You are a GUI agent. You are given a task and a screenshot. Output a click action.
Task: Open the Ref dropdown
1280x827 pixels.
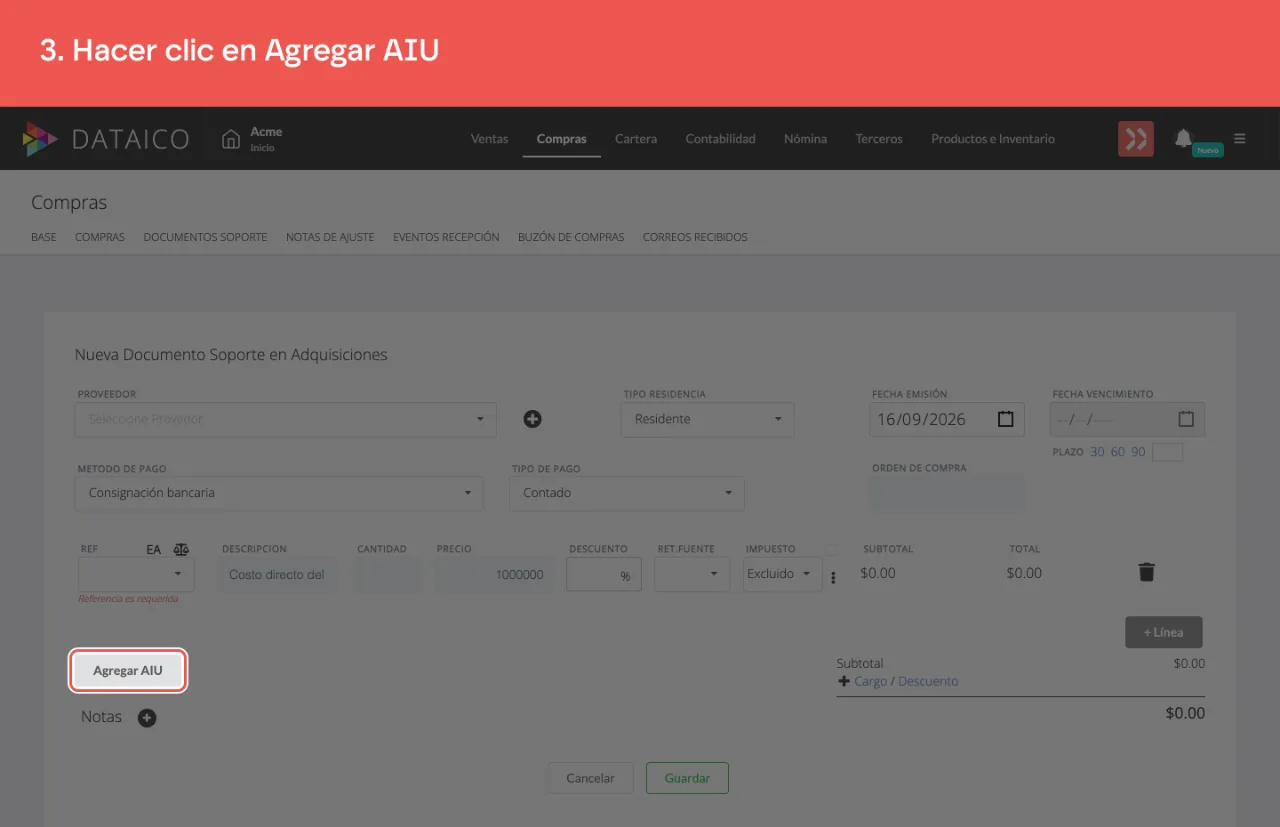pyautogui.click(x=136, y=574)
